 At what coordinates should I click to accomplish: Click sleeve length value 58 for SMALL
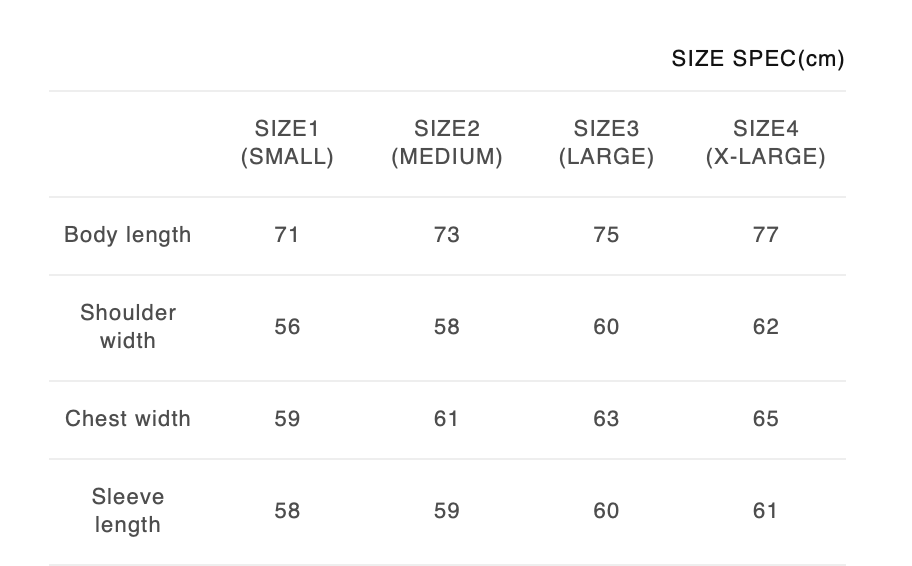287,511
